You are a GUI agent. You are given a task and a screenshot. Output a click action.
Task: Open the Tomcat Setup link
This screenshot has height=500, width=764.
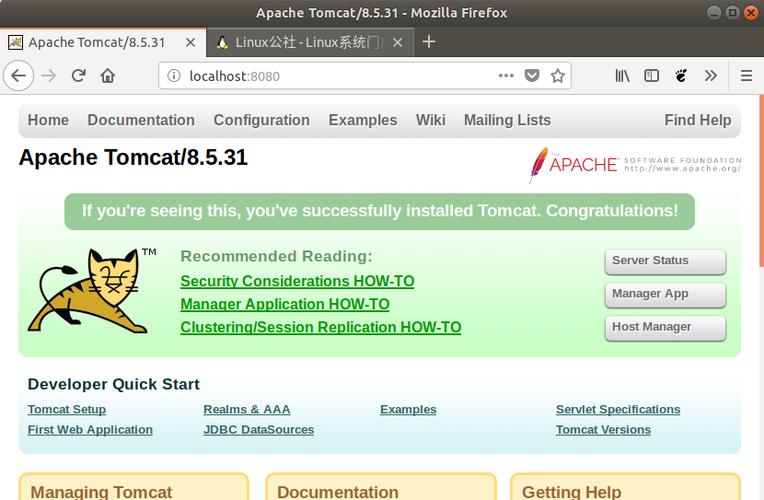point(67,409)
